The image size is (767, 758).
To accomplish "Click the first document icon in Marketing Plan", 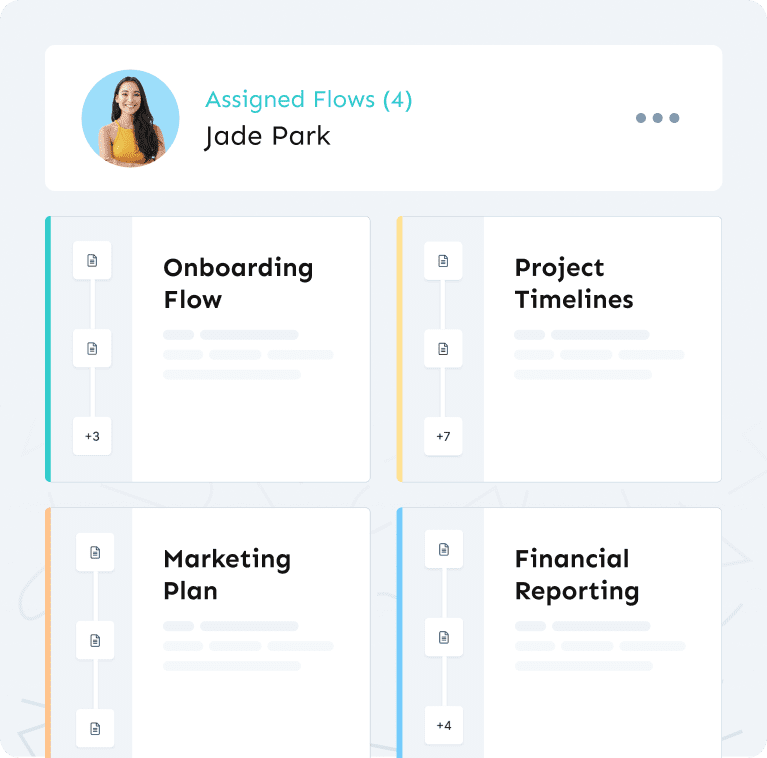I will click(x=95, y=552).
